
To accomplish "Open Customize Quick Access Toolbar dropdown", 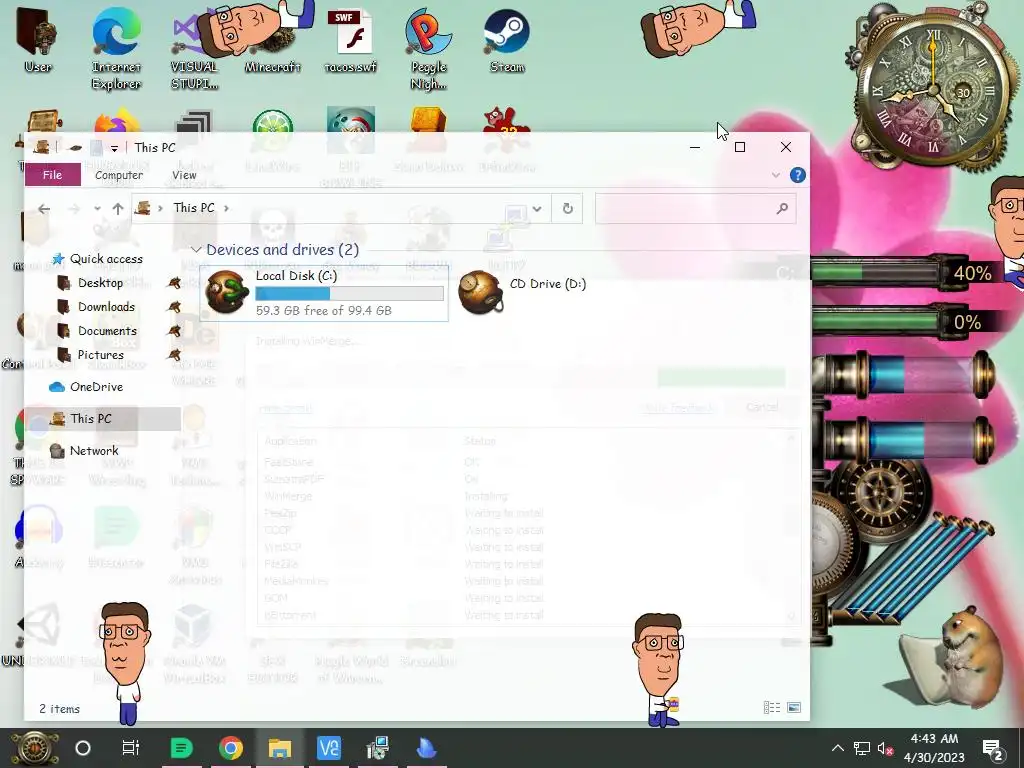I will [x=114, y=148].
